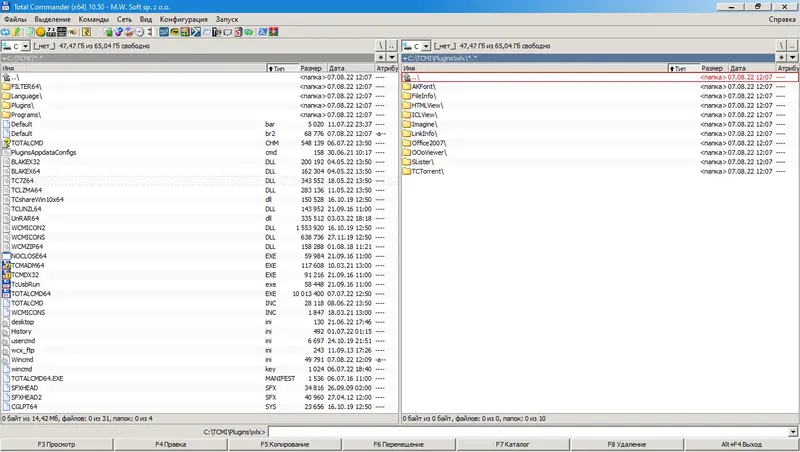Click the blue refresh arrows toolbar icon
This screenshot has height=452, width=800.
click(x=5, y=32)
